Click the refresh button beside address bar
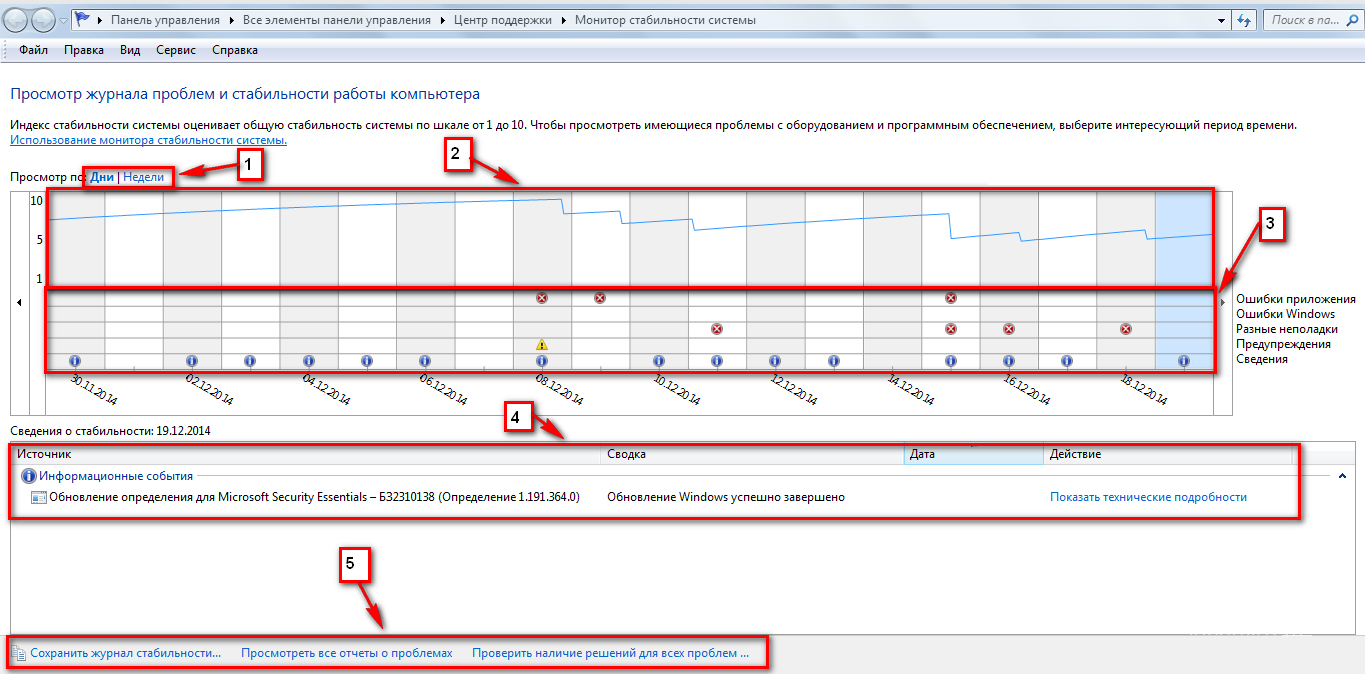Viewport: 1365px width, 674px height. (1245, 20)
